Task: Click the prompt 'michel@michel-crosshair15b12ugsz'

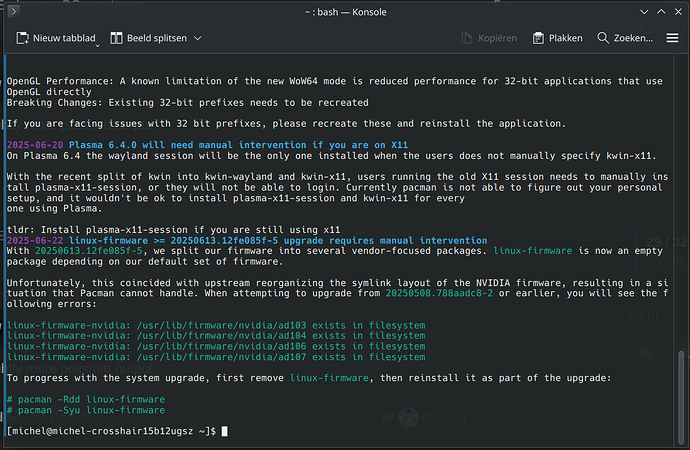Action: pos(103,431)
